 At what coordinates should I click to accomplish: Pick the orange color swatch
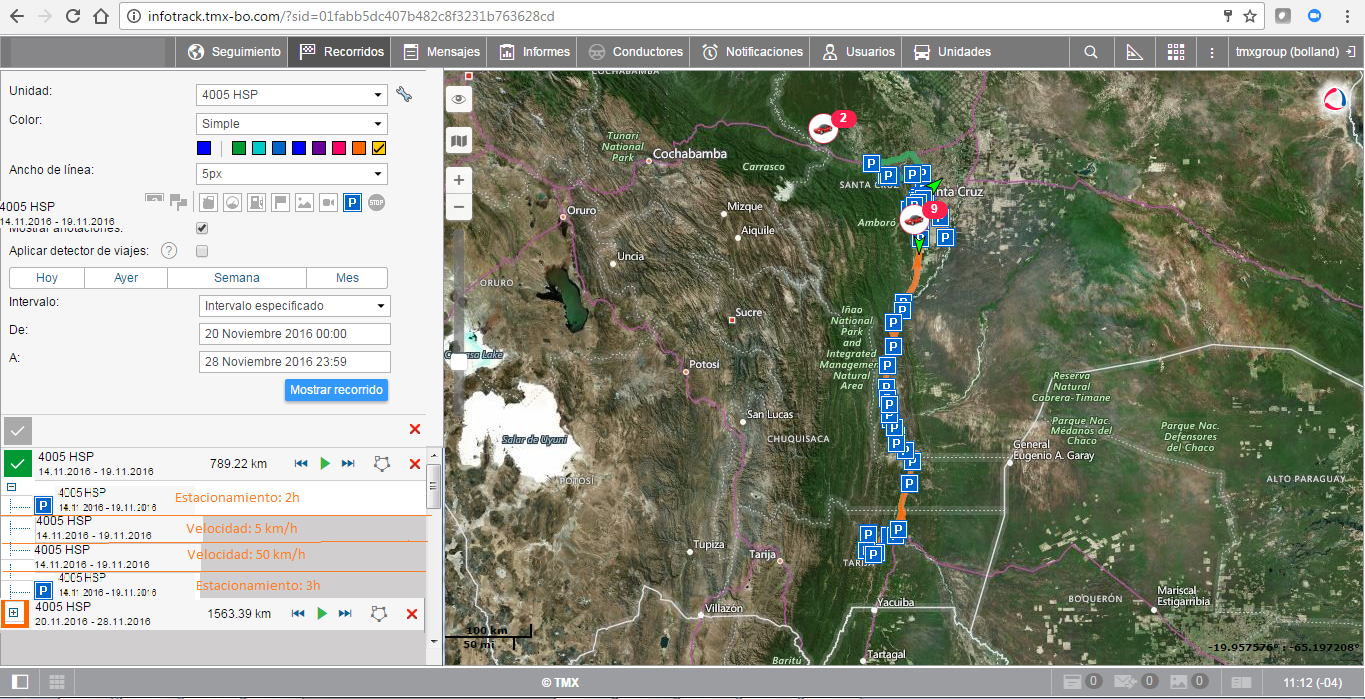[359, 149]
